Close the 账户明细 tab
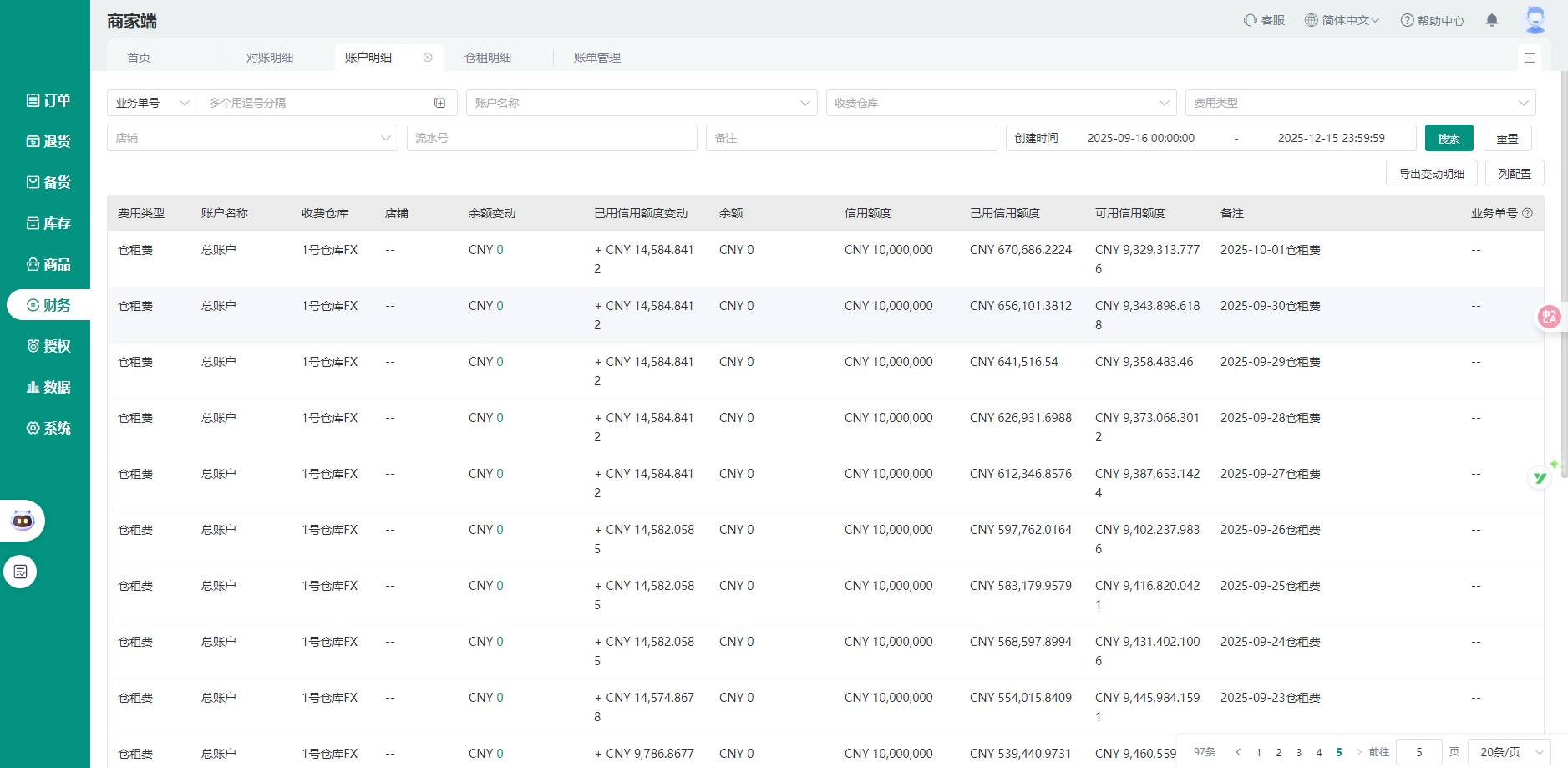 coord(428,58)
